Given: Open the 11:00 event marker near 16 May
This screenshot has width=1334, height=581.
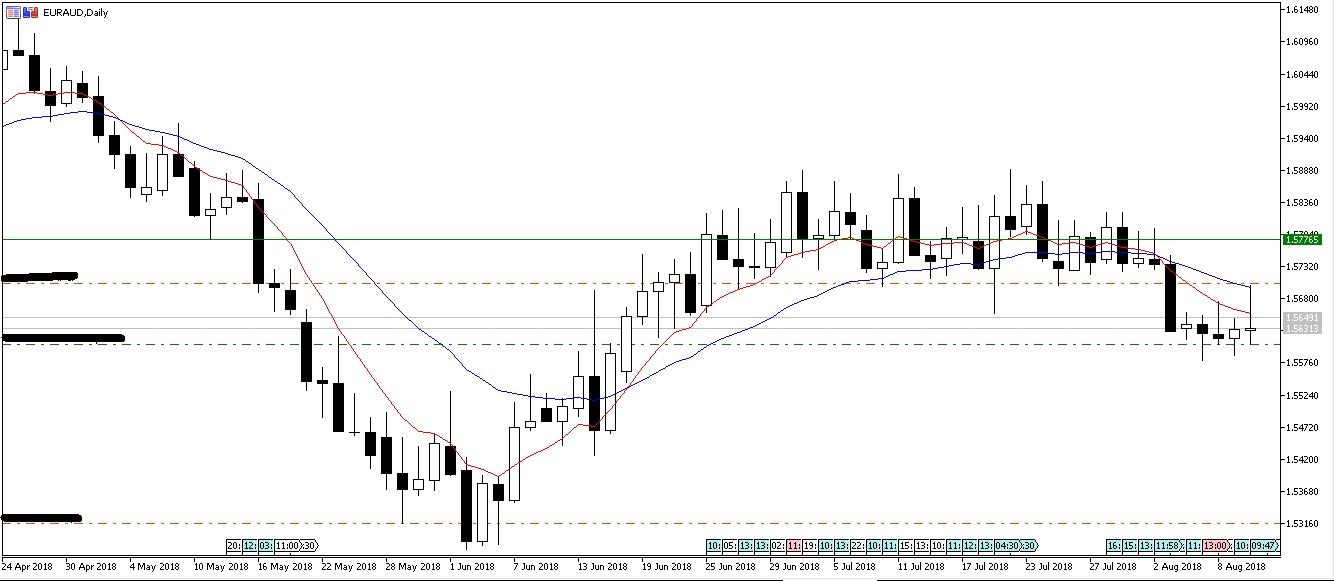Looking at the screenshot, I should [289, 546].
